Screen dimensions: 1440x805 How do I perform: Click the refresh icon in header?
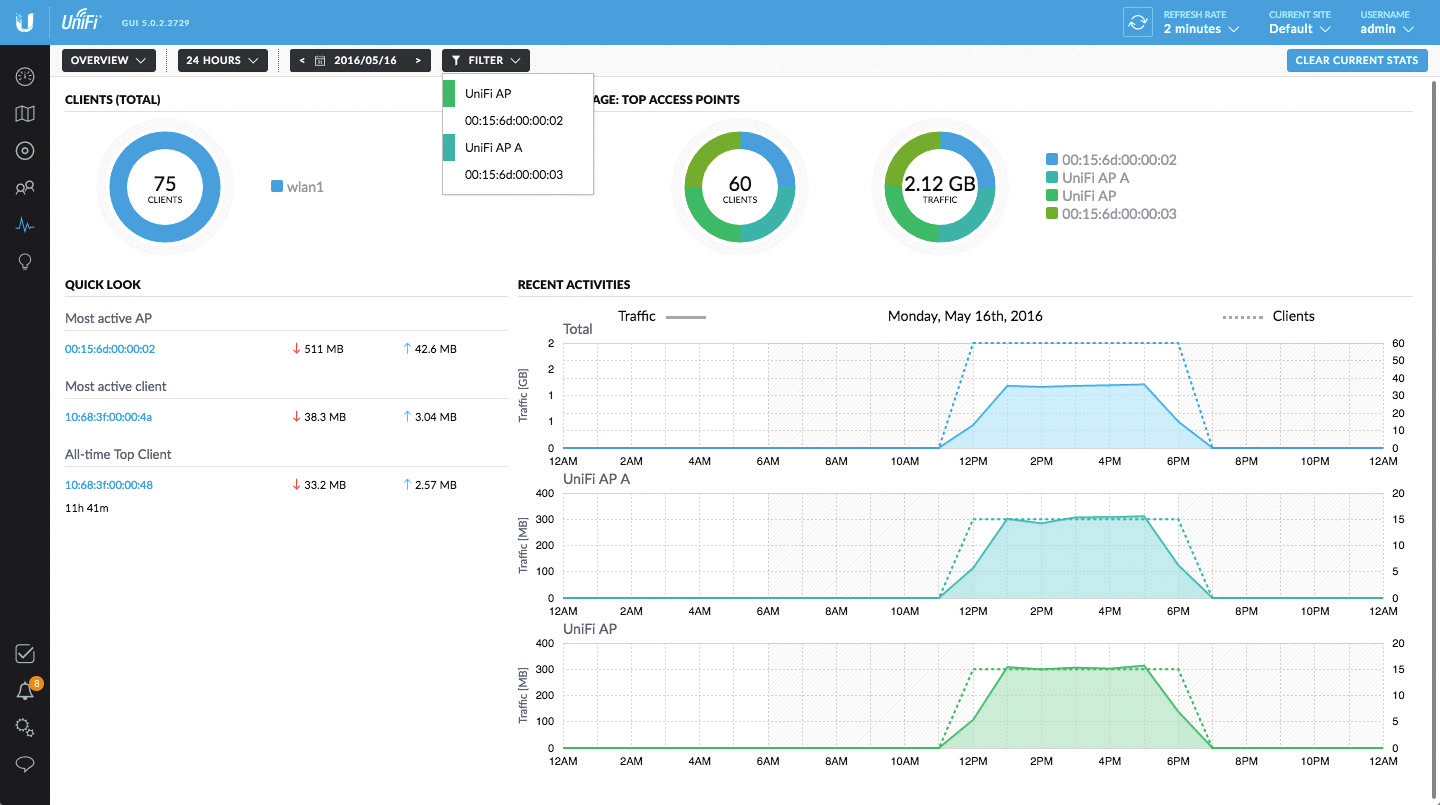click(1138, 22)
